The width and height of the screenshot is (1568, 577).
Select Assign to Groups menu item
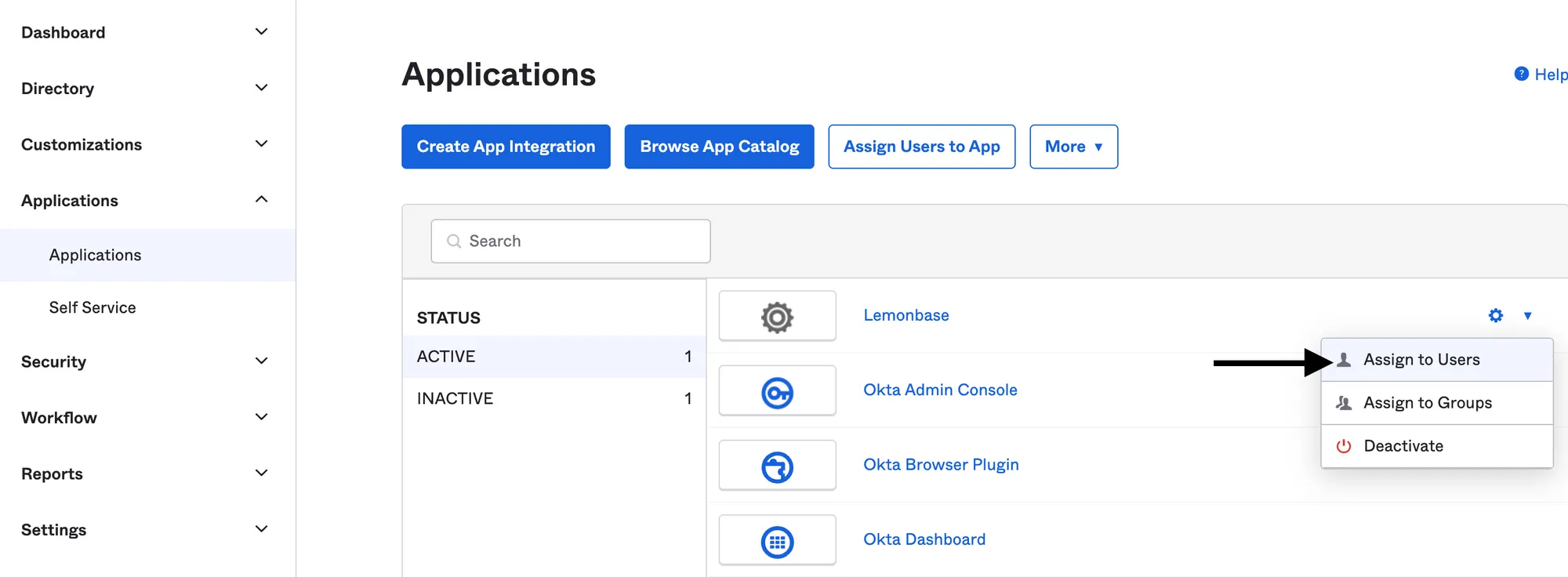tap(1436, 403)
